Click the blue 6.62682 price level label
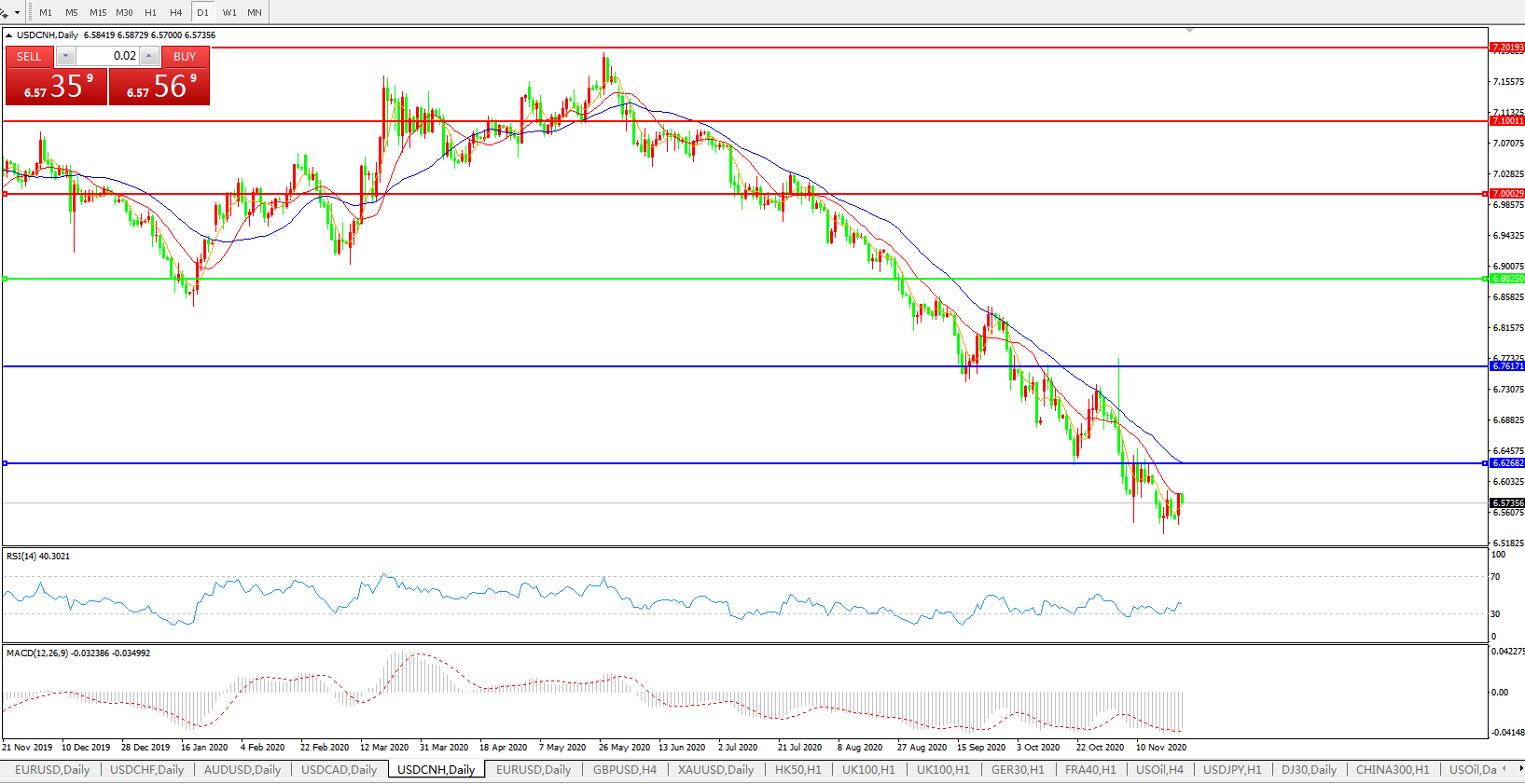This screenshot has height=784, width=1525. [x=1507, y=463]
